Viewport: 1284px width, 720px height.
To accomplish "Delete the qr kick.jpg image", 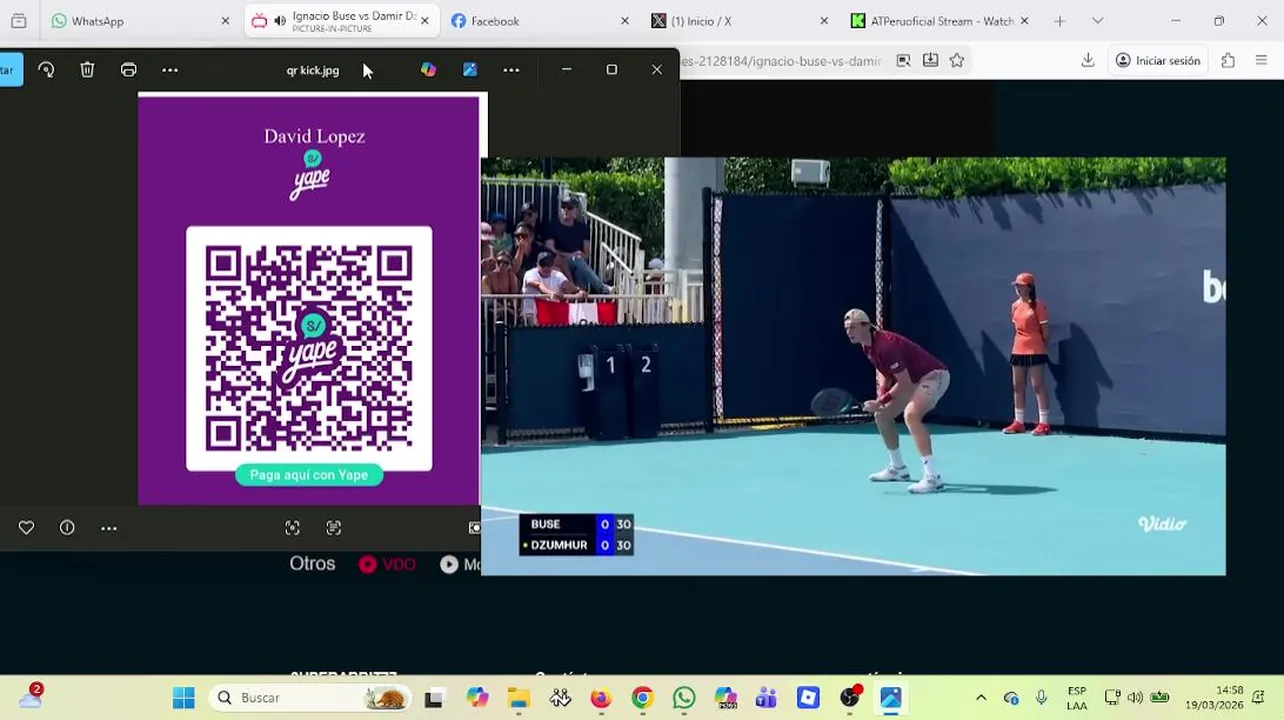I will (87, 70).
